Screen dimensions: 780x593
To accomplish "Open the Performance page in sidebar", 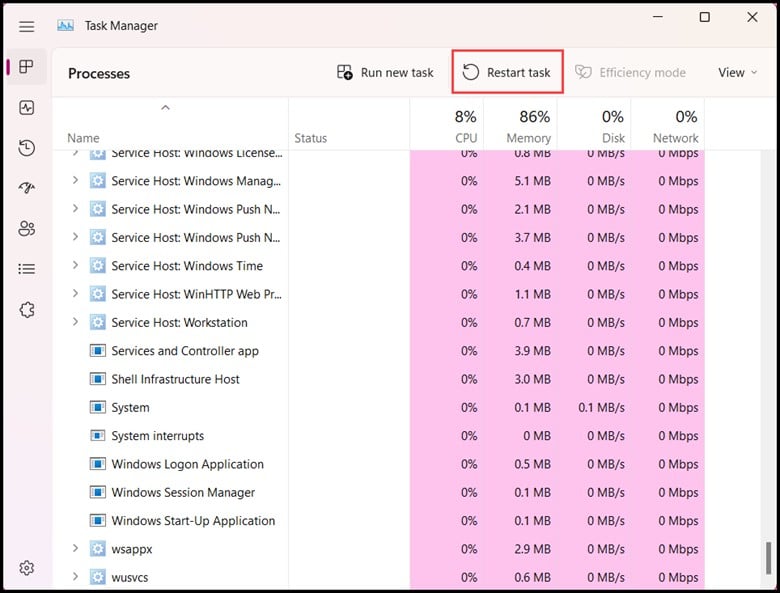I will point(26,107).
